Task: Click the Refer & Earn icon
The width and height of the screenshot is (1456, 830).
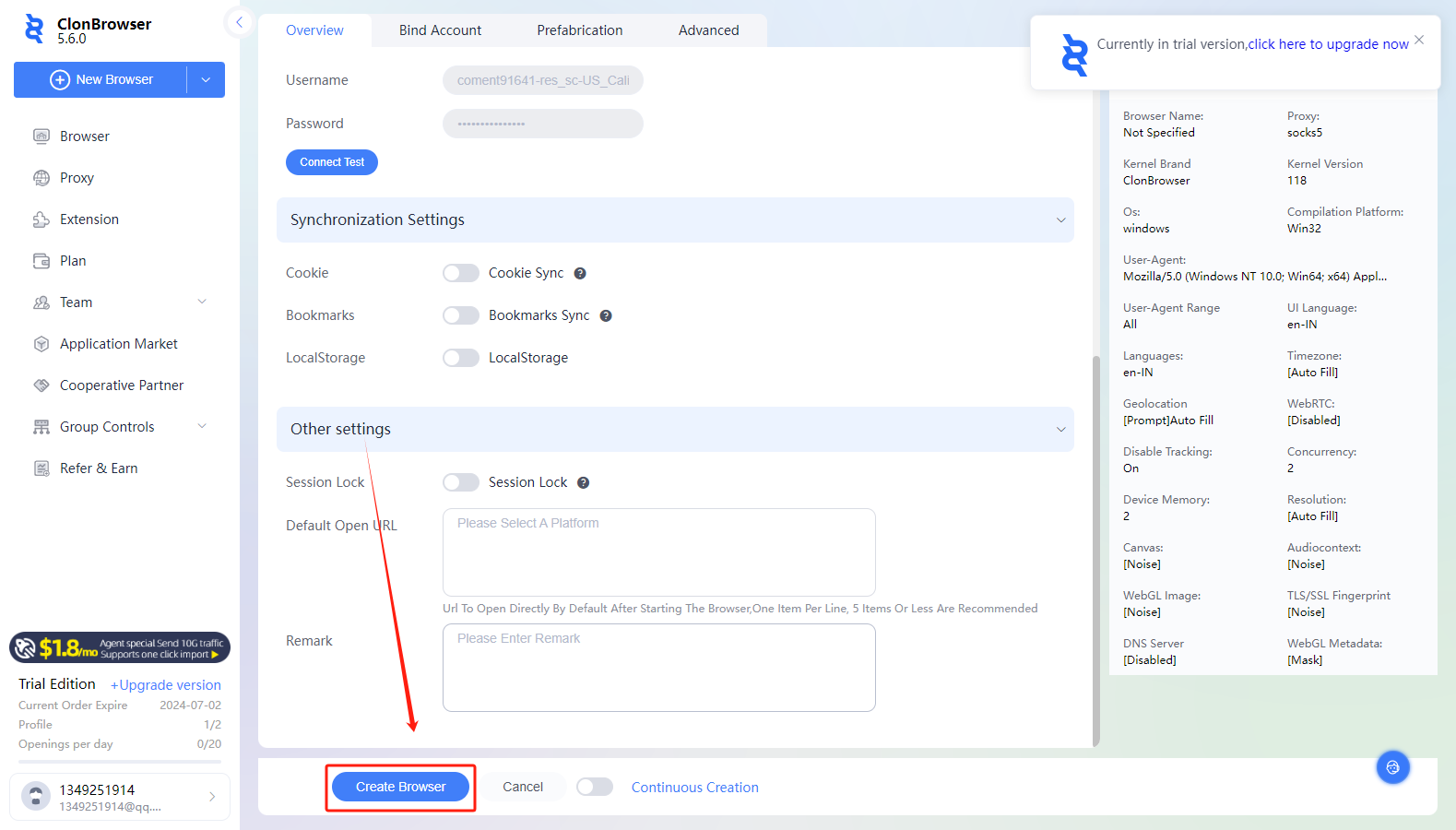Action: [x=41, y=468]
